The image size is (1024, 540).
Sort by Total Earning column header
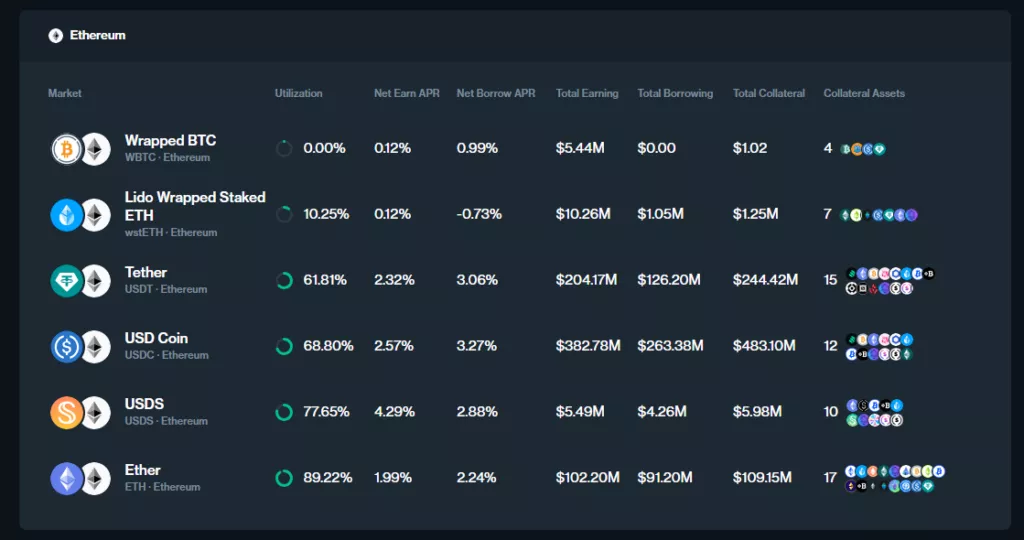click(587, 93)
